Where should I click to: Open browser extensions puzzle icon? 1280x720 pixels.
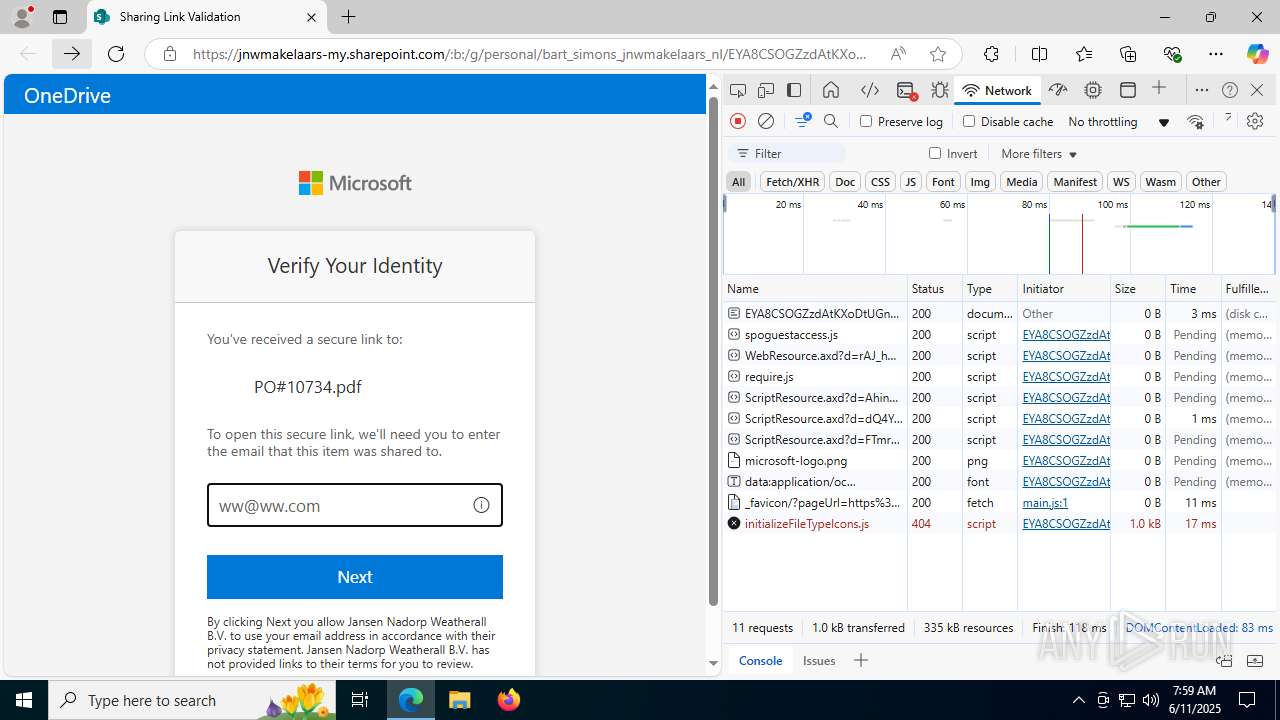(x=991, y=54)
